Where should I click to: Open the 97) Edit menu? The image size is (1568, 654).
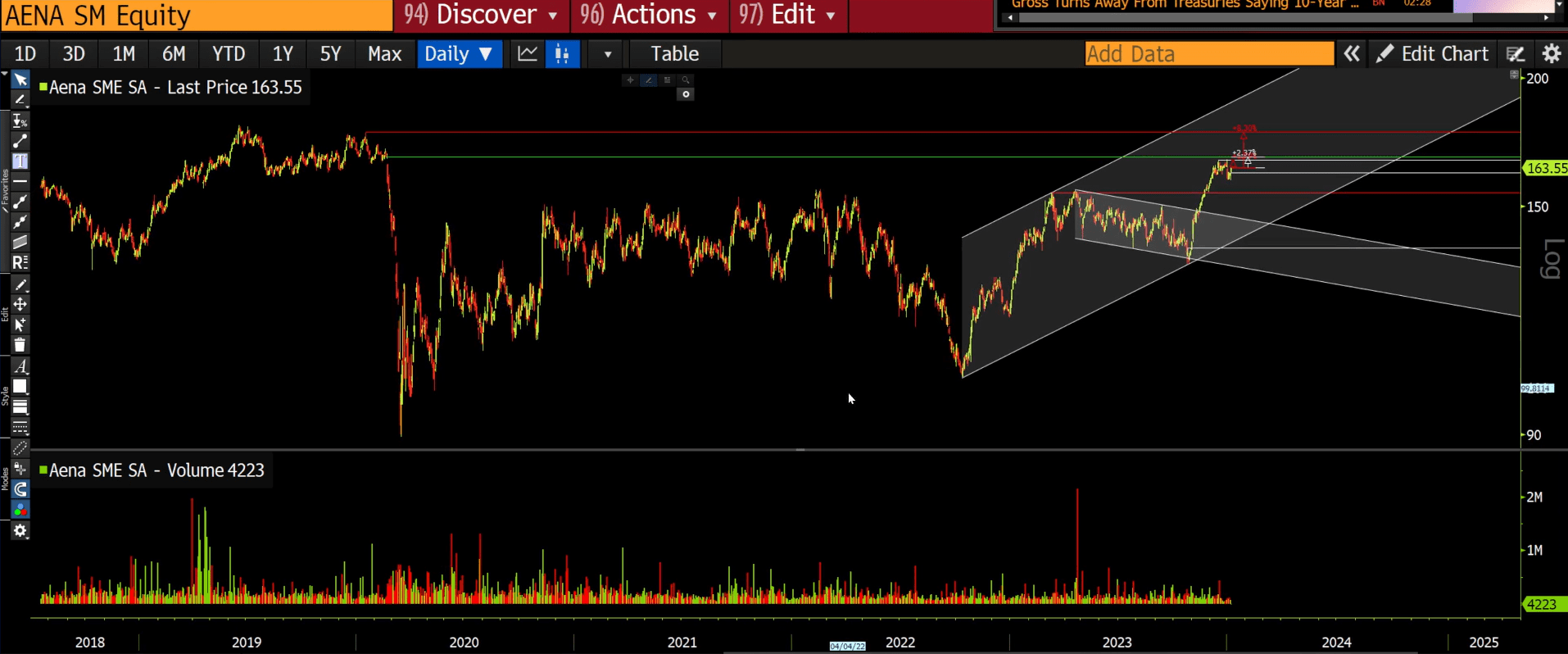click(x=787, y=15)
